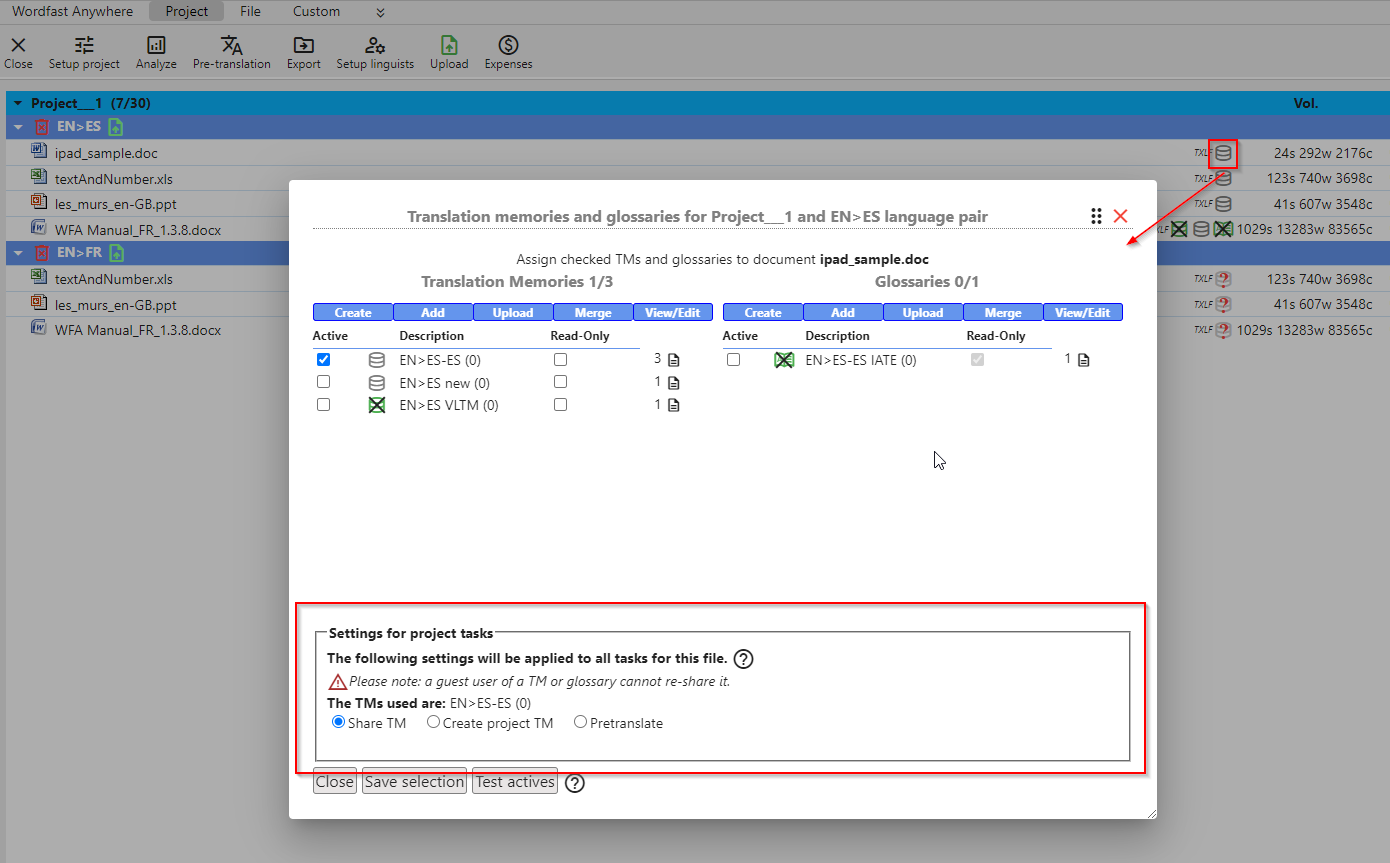This screenshot has width=1390, height=863.
Task: Select textAndNumber.xls under EN>ES
Action: coord(113,179)
